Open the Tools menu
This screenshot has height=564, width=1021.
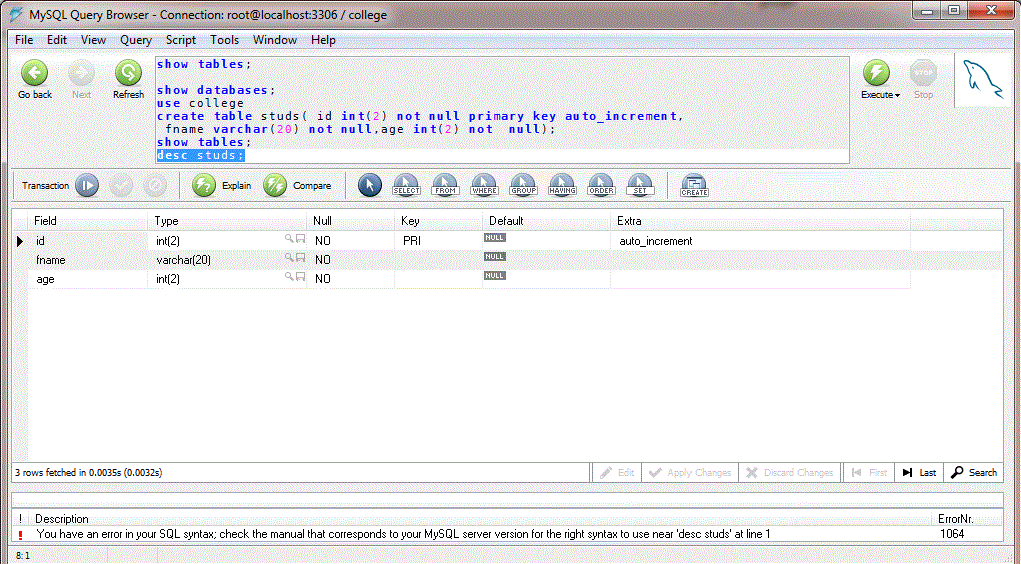click(x=225, y=40)
